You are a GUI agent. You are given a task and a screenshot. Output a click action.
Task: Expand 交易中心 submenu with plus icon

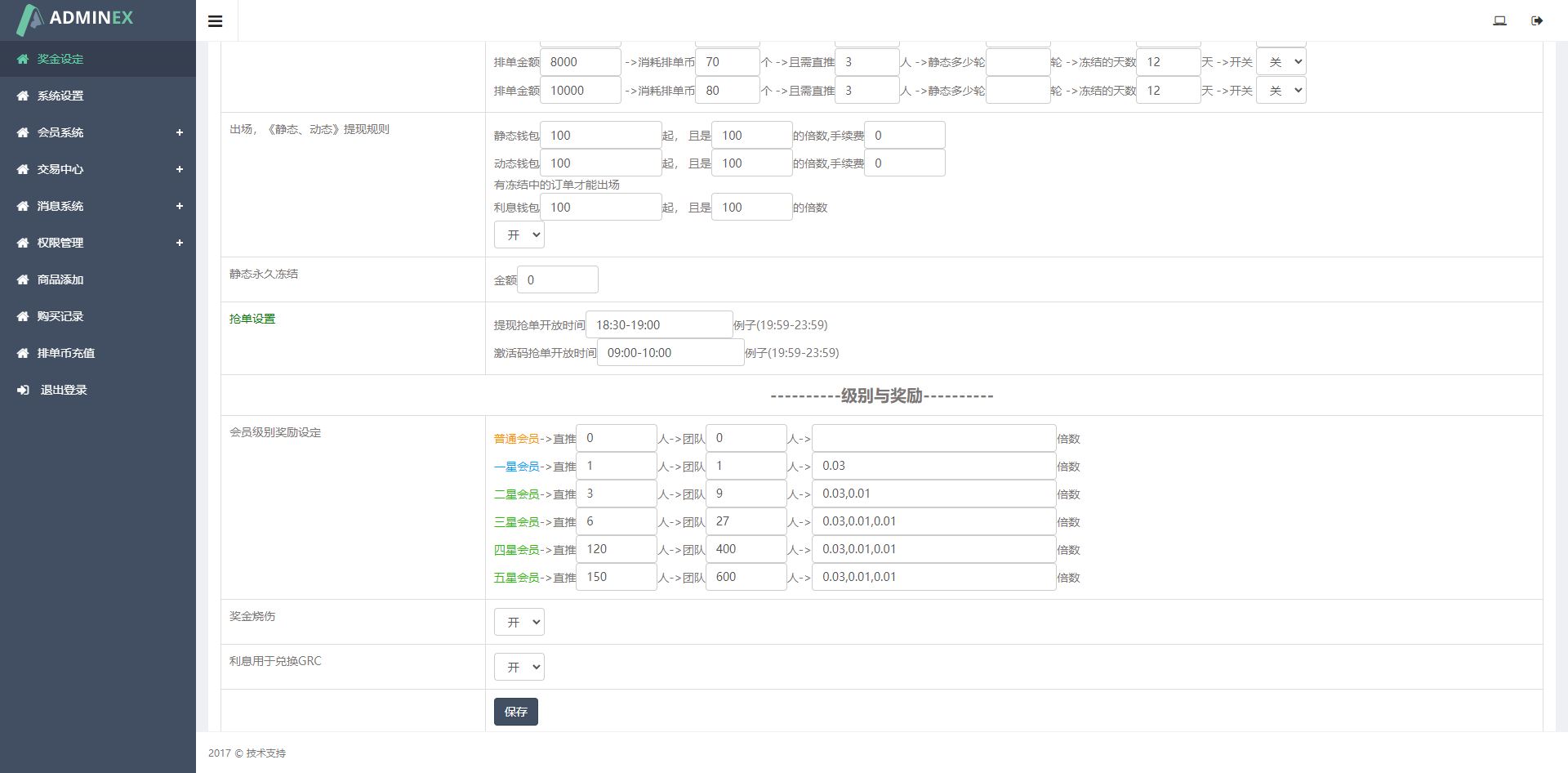pos(180,169)
